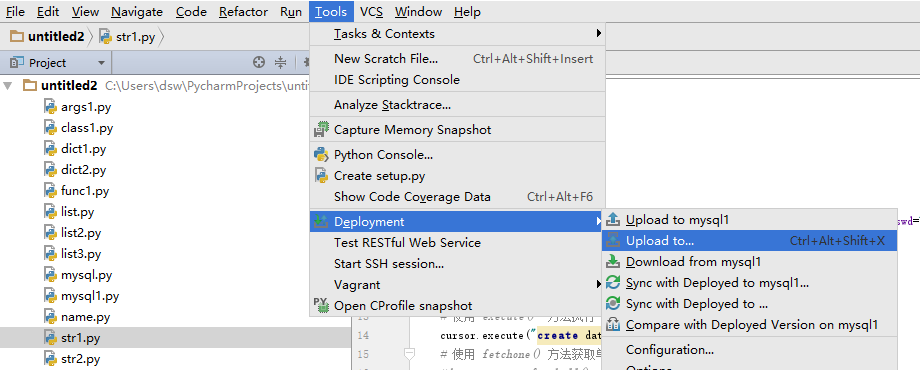Click Sync with Deployed to mysql1 icon
The width and height of the screenshot is (920, 370).
(613, 283)
